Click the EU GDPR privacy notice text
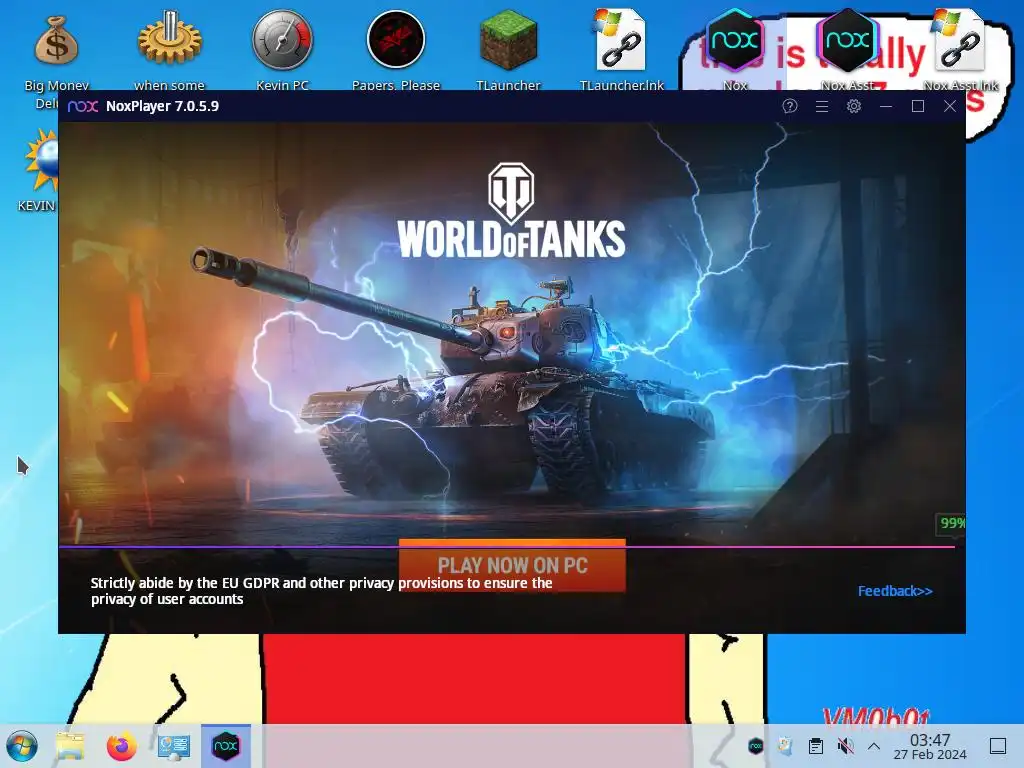Image resolution: width=1024 pixels, height=768 pixels. click(x=321, y=591)
